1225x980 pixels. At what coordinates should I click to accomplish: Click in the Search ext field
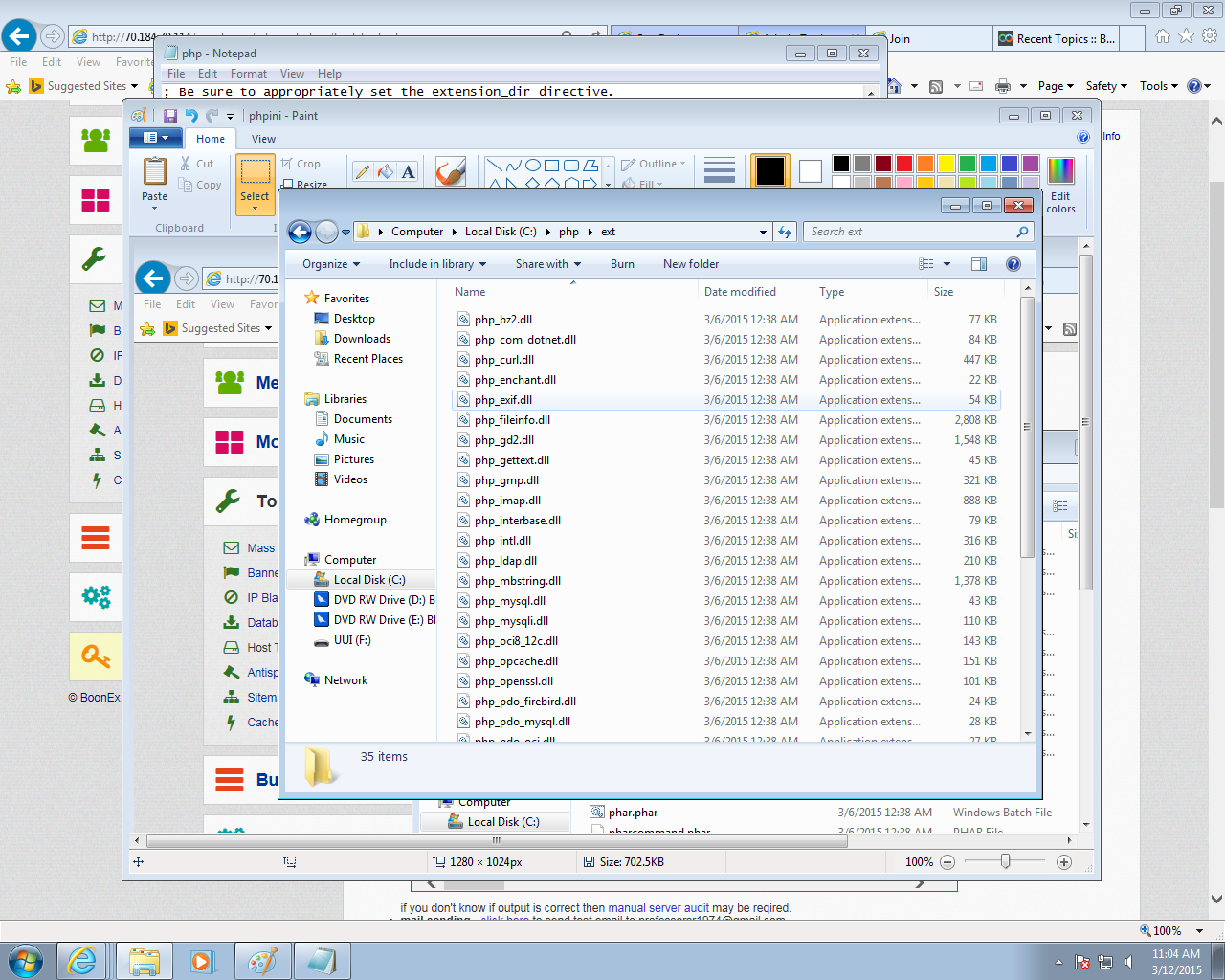[x=909, y=232]
